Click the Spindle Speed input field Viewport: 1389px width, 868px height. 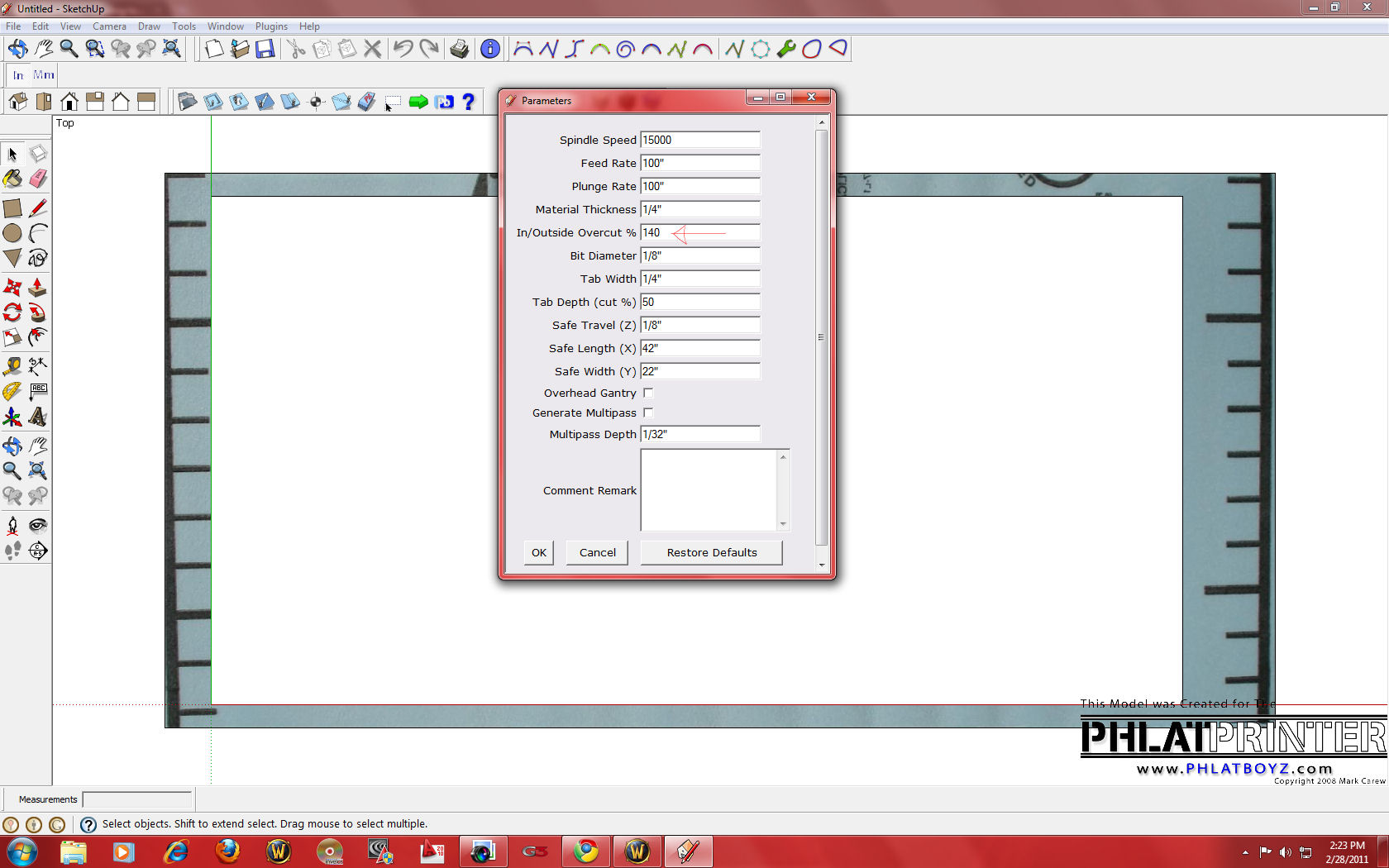click(x=699, y=141)
